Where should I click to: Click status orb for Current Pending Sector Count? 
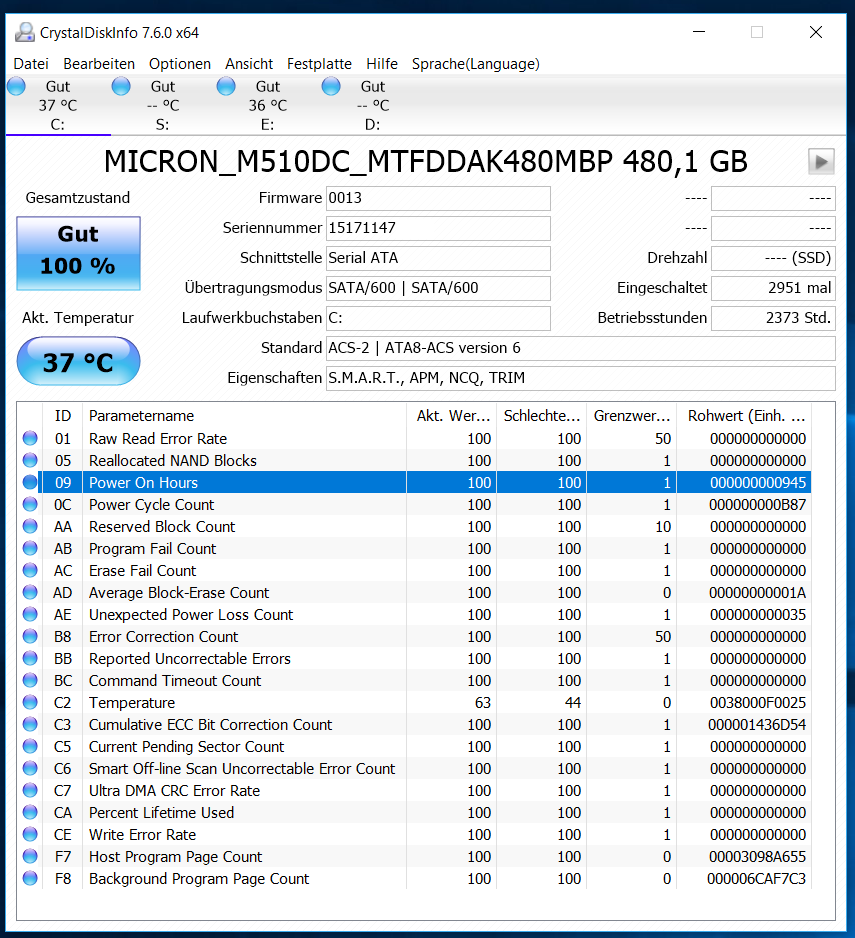point(30,747)
